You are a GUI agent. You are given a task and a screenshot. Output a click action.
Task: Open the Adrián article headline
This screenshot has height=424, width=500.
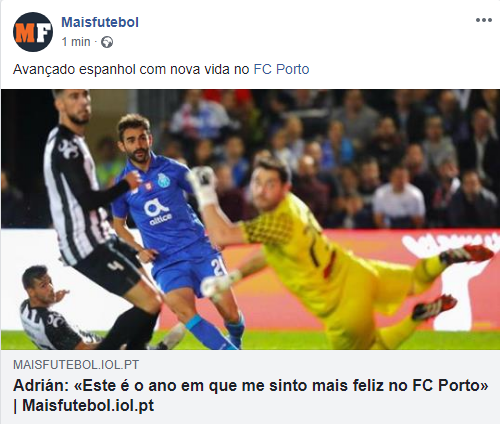[x=251, y=395]
